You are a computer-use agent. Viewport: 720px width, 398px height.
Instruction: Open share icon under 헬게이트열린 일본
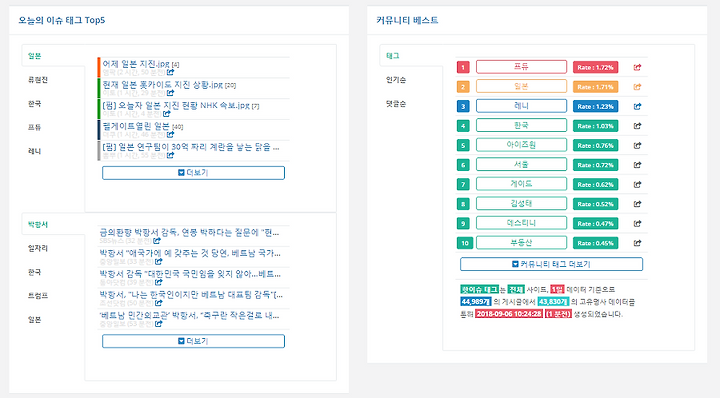[170, 135]
